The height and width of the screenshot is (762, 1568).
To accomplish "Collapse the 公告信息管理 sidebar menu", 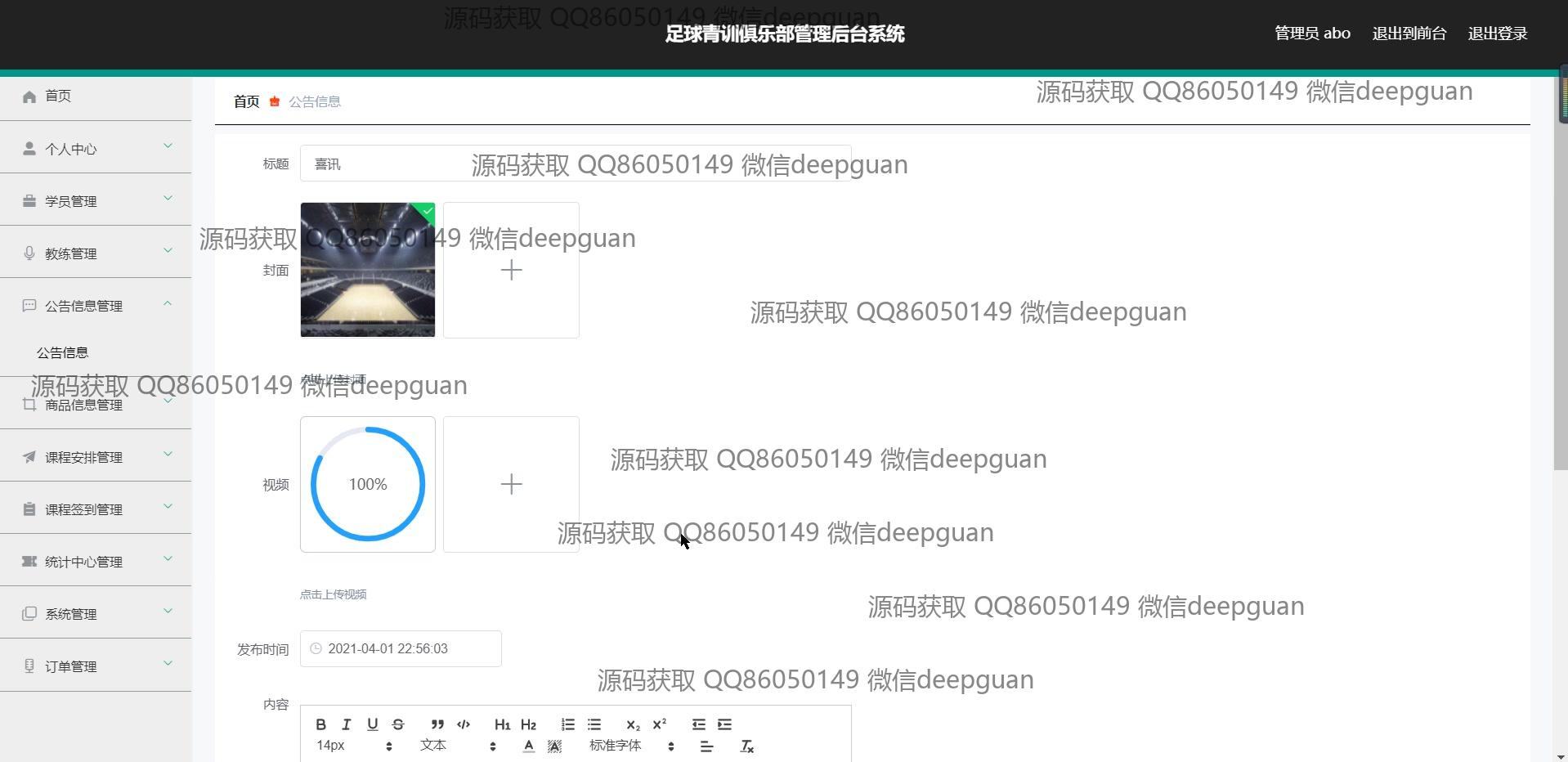I will [96, 305].
